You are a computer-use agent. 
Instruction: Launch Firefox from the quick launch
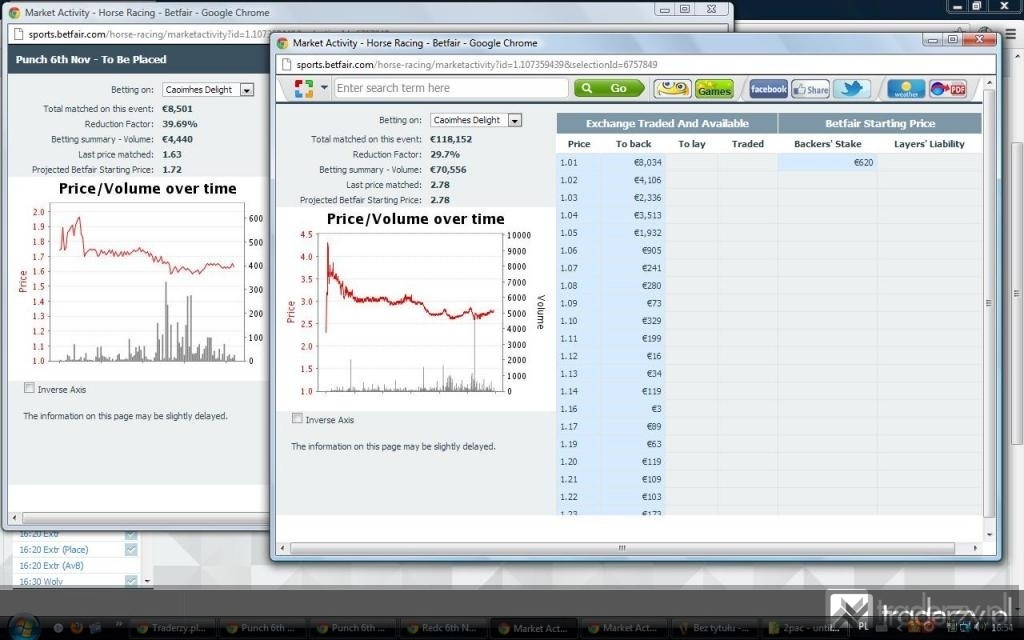coord(76,628)
